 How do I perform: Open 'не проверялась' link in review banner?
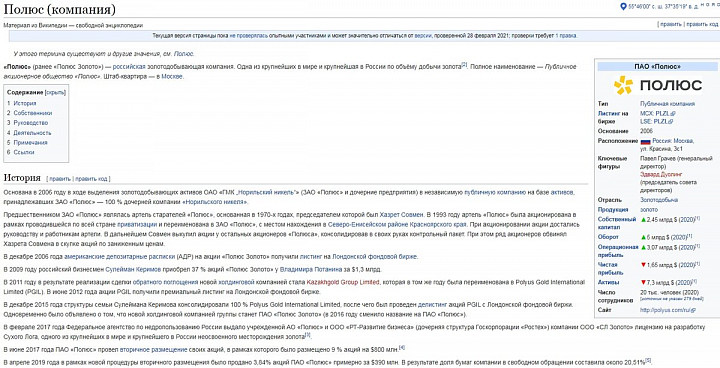pos(248,35)
